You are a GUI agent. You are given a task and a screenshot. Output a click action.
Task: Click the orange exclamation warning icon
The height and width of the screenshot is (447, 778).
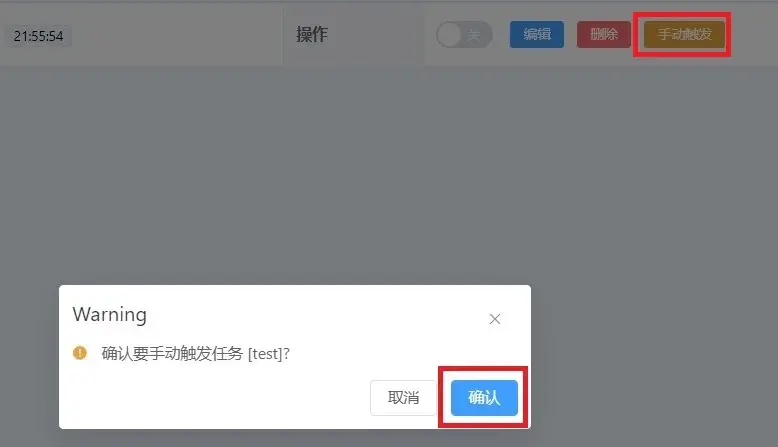coord(79,353)
